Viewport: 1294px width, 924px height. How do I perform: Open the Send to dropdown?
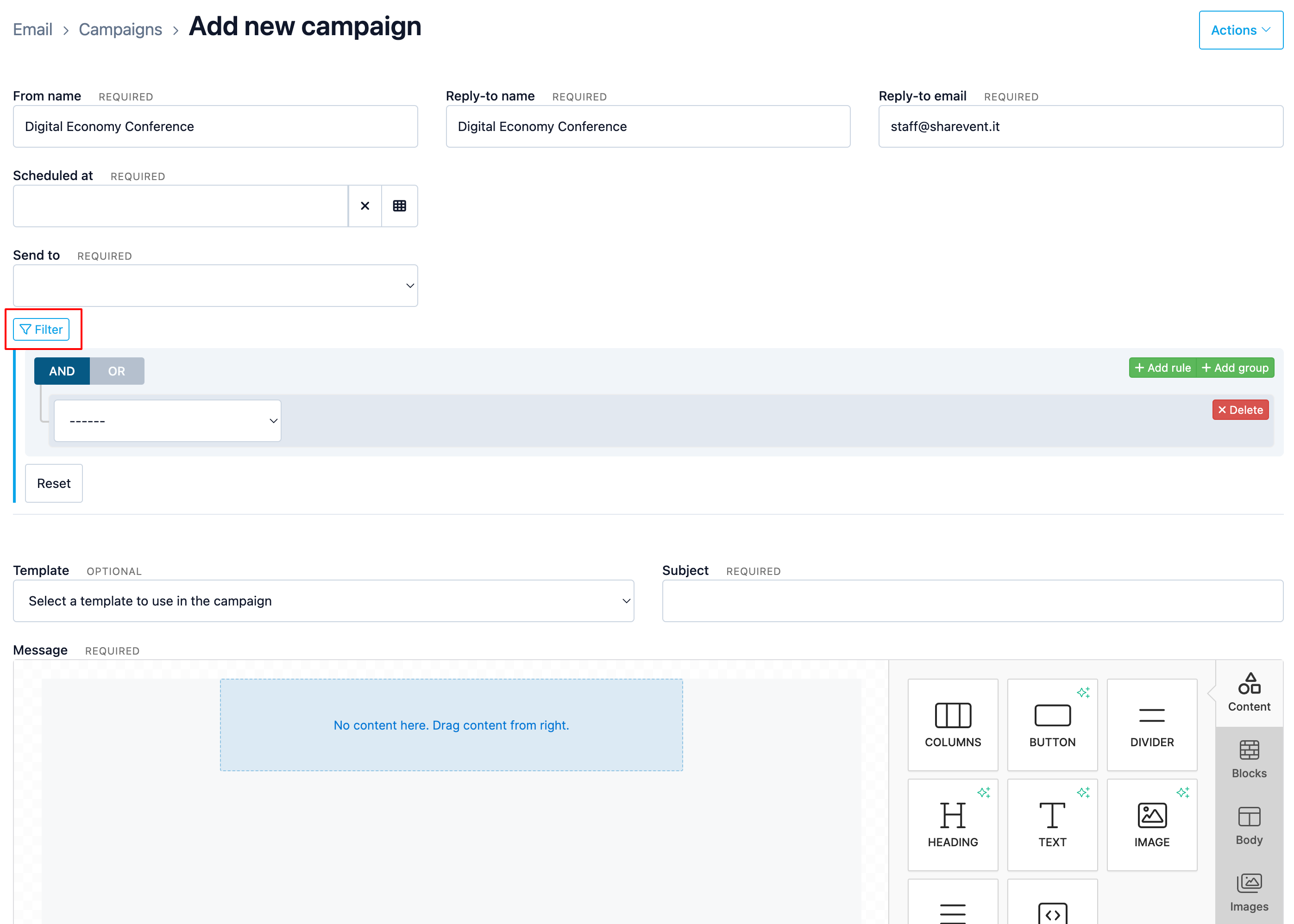point(215,286)
